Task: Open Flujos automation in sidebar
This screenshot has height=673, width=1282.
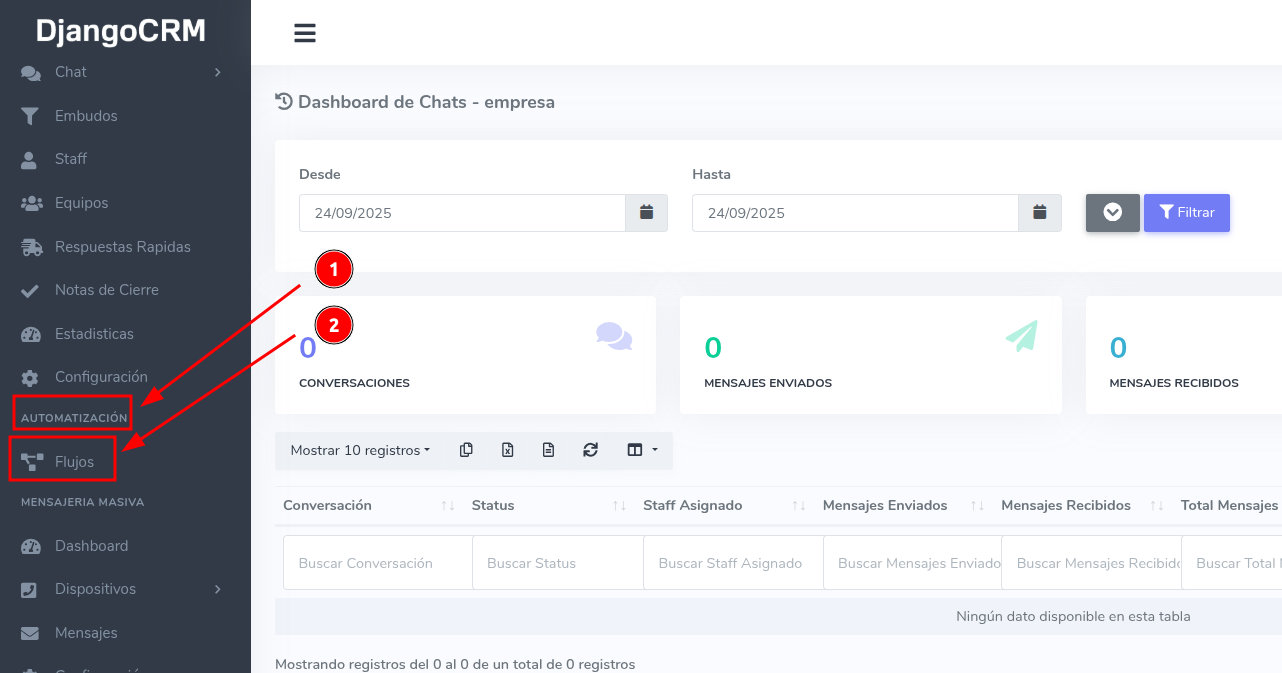Action: 74,462
